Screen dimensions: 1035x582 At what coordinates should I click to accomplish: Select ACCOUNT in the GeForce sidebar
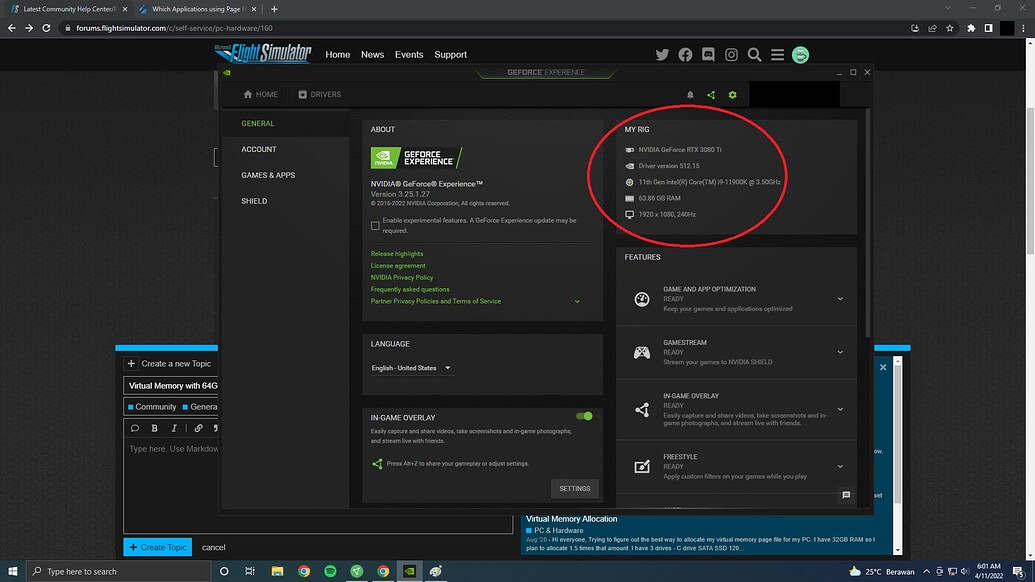(258, 149)
